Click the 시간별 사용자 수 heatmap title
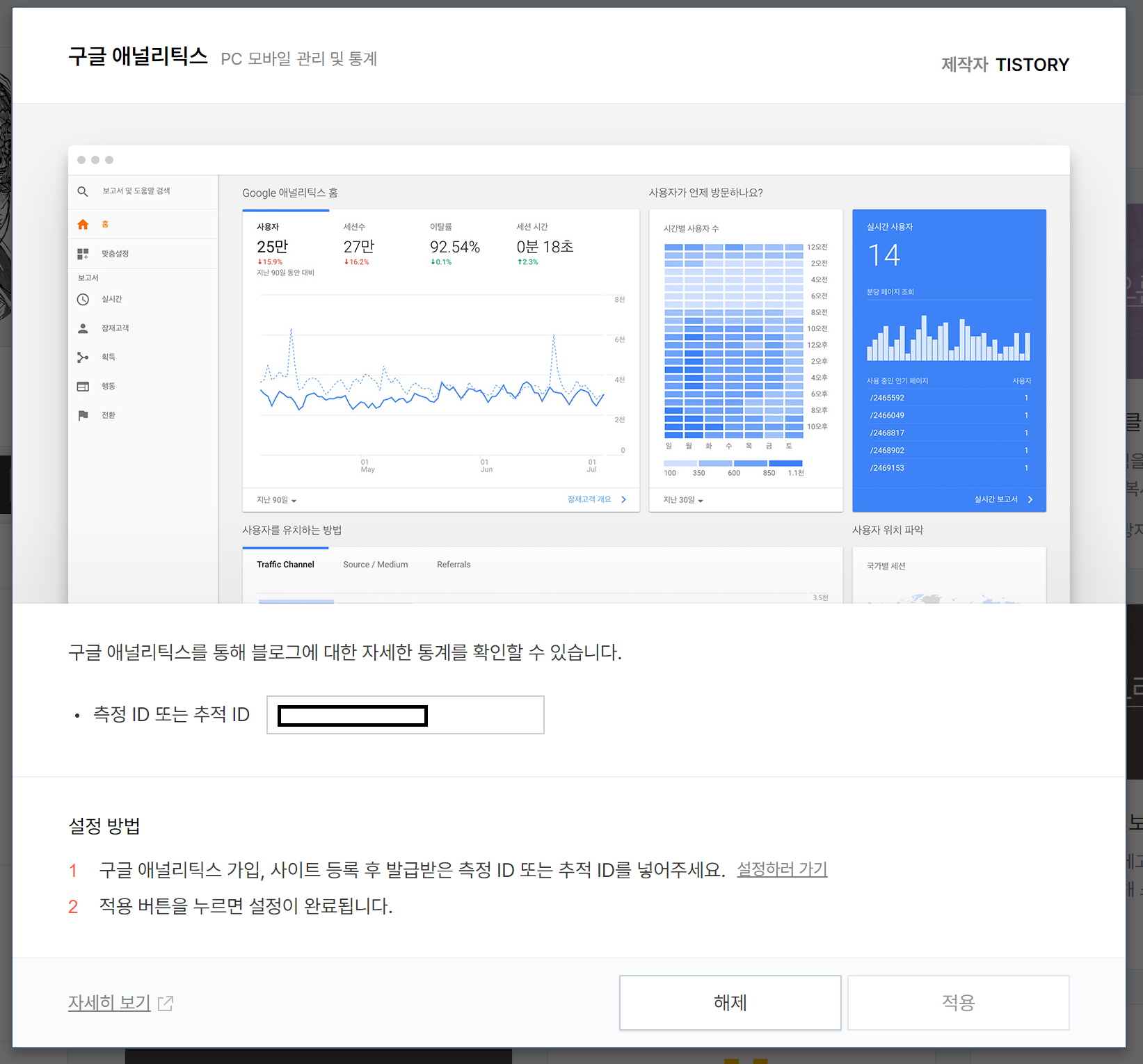 691,229
